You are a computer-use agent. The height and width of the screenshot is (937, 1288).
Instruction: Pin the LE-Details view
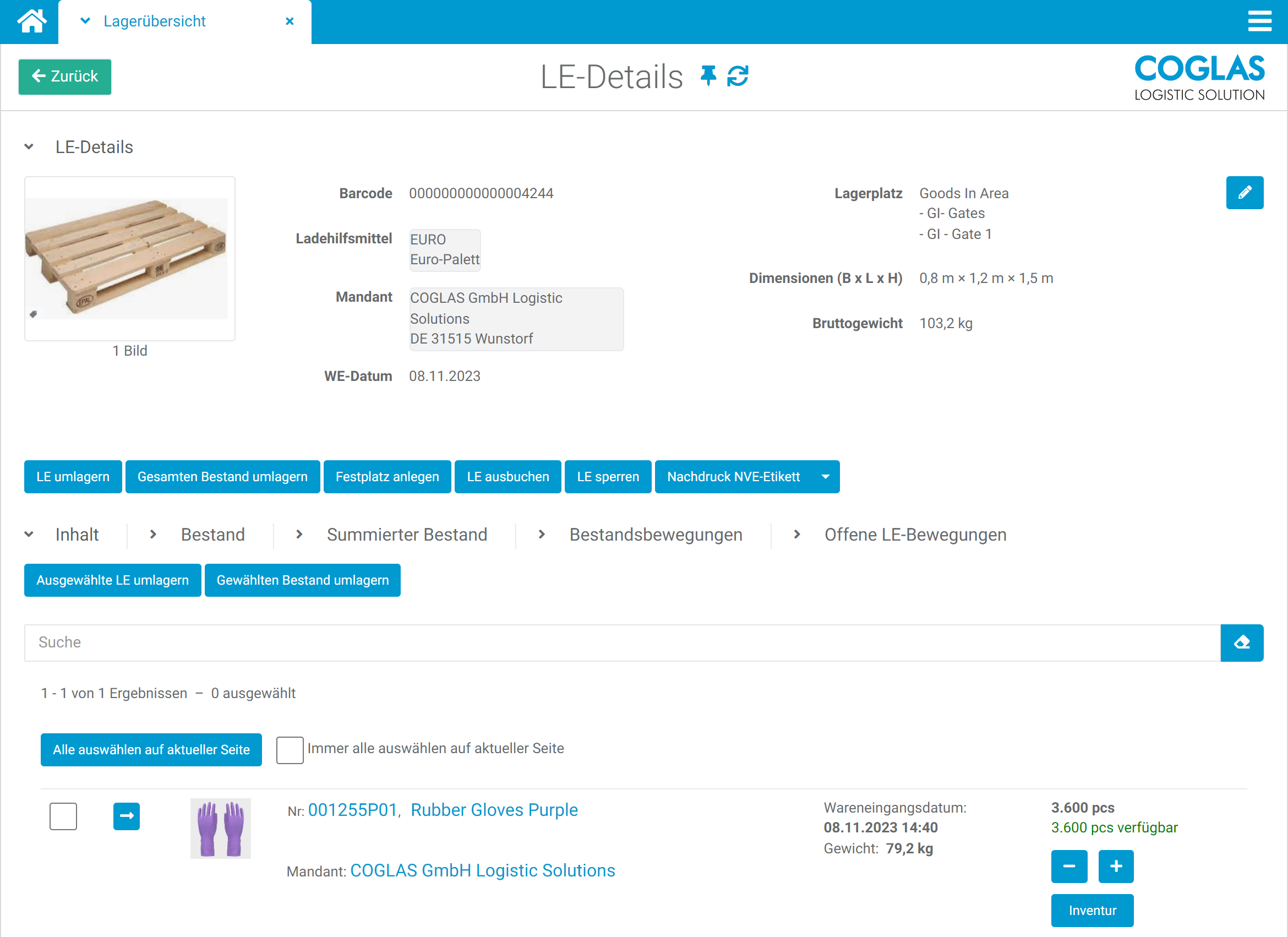coord(708,75)
